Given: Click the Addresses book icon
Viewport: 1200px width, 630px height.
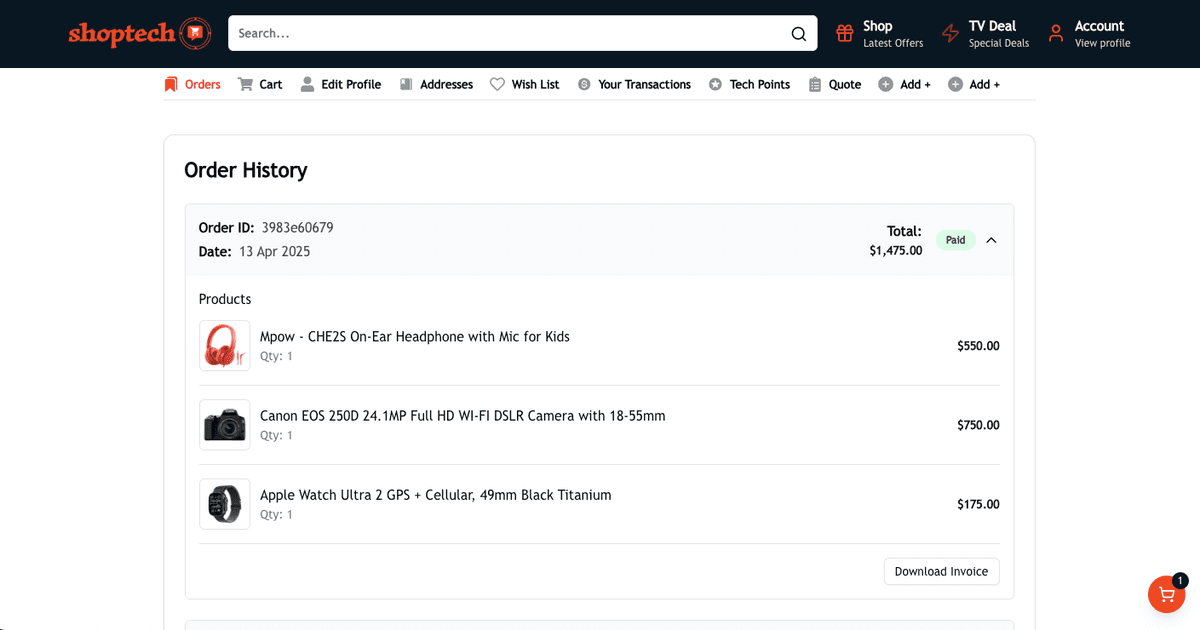Looking at the screenshot, I should pos(406,84).
